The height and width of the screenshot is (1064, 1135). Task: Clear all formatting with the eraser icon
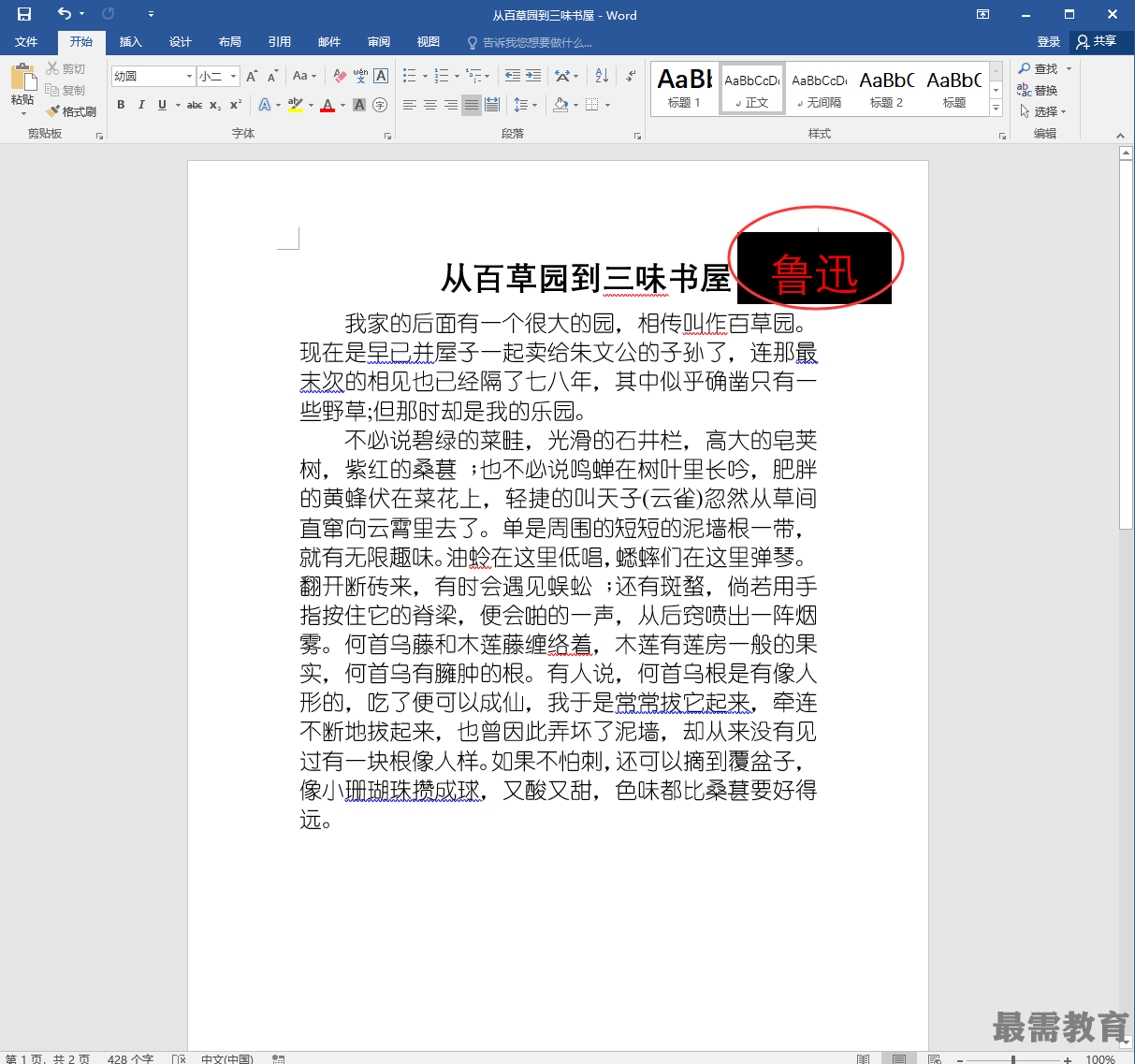coord(340,76)
